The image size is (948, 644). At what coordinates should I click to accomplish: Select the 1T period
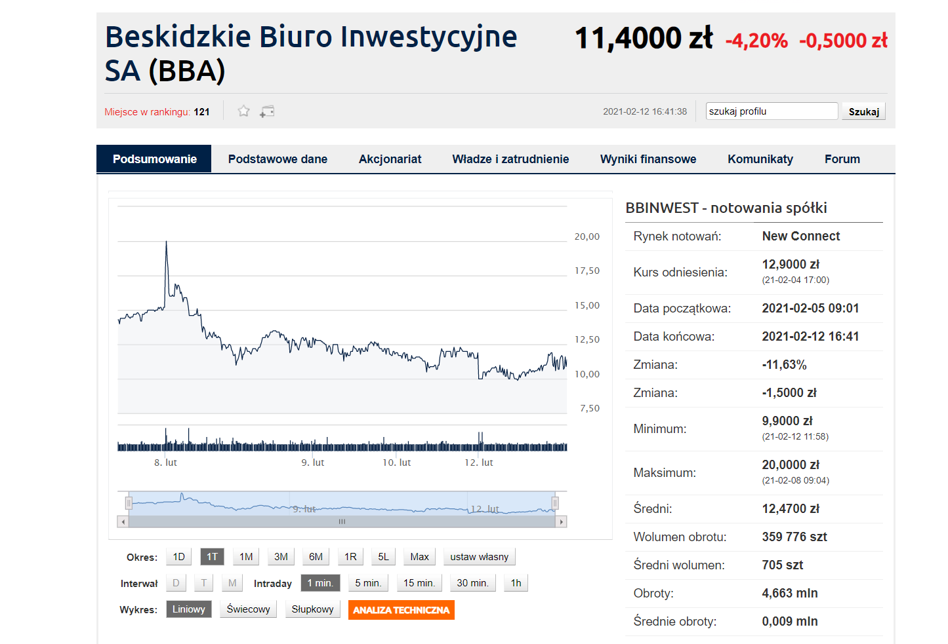coord(212,557)
